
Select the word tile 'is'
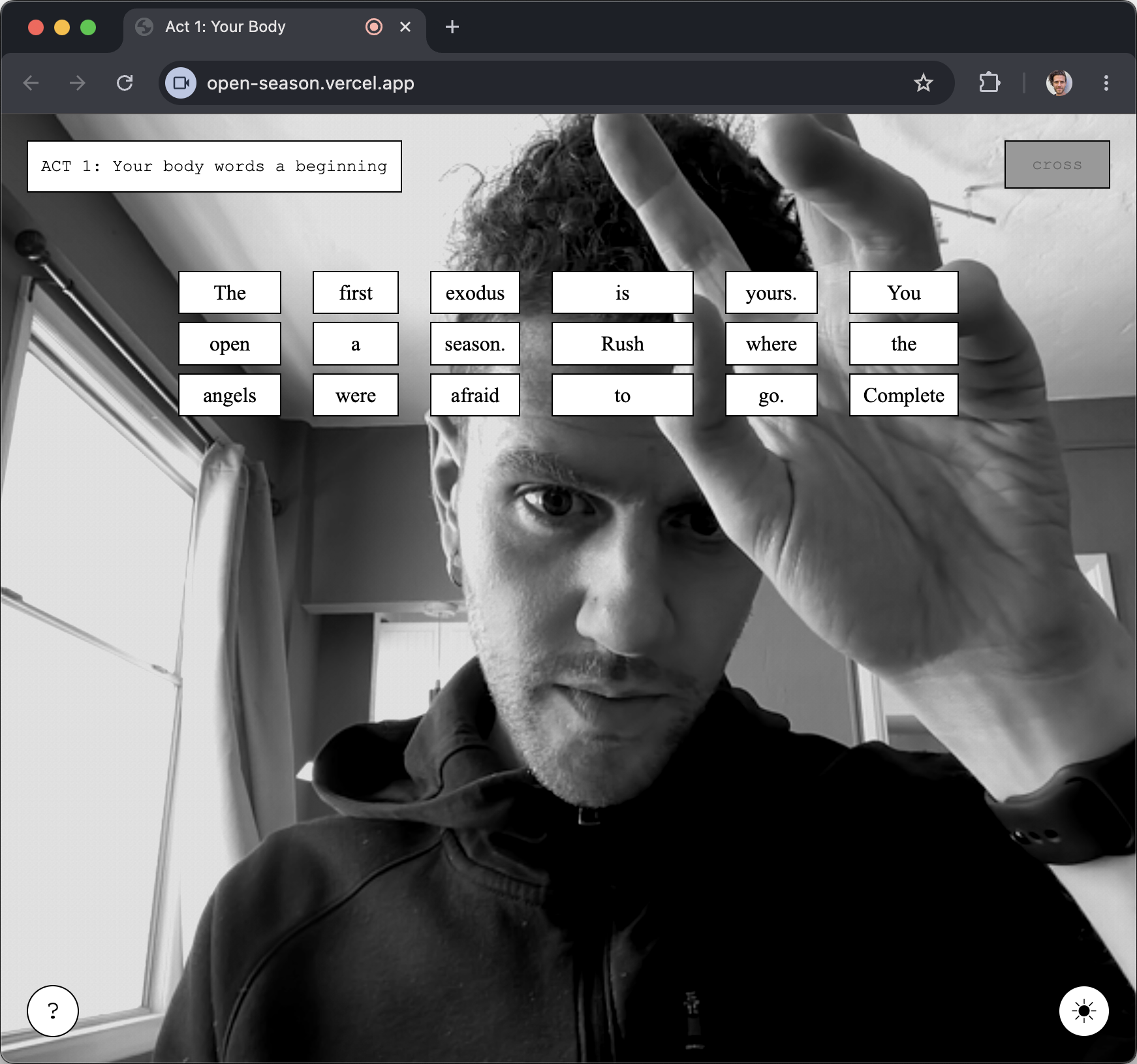click(623, 292)
